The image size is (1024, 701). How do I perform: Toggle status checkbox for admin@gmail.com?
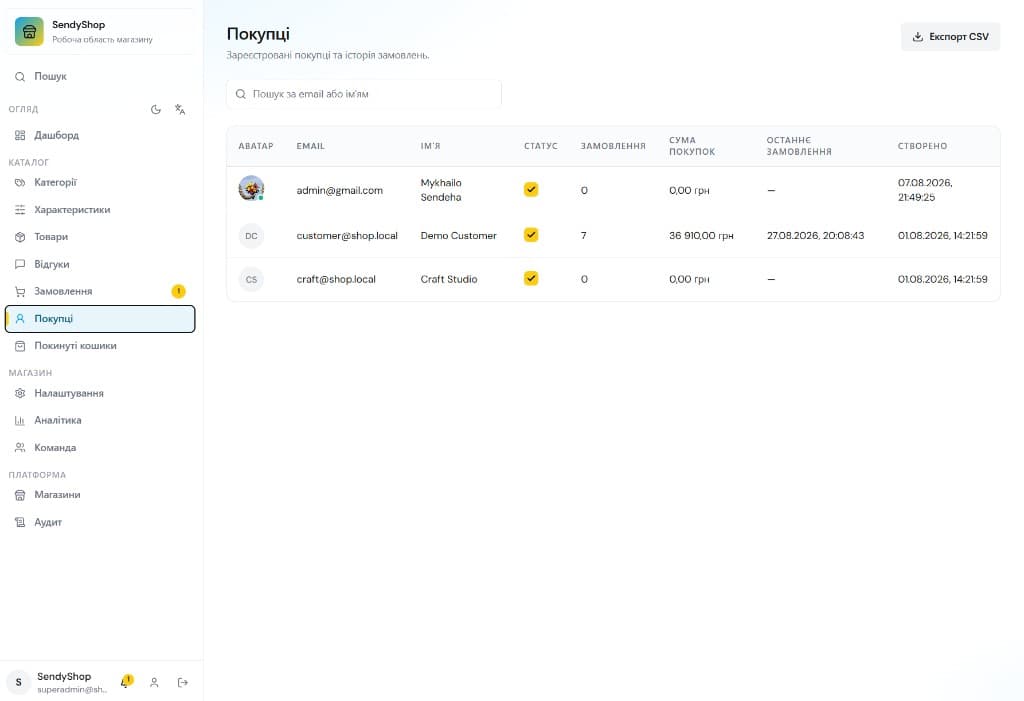531,189
